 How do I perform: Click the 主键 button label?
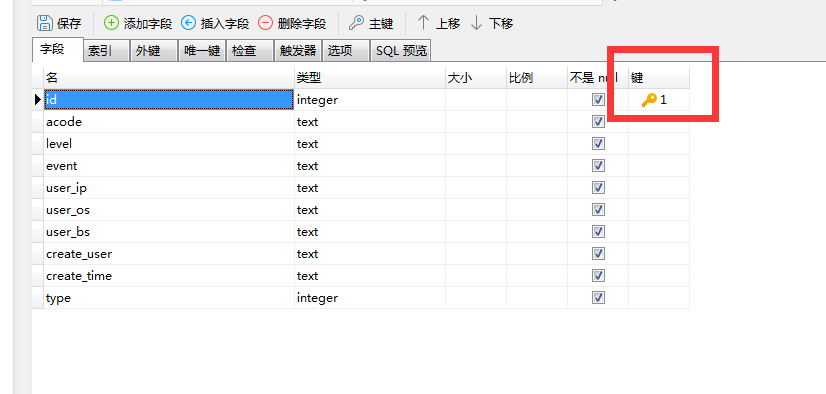(381, 24)
